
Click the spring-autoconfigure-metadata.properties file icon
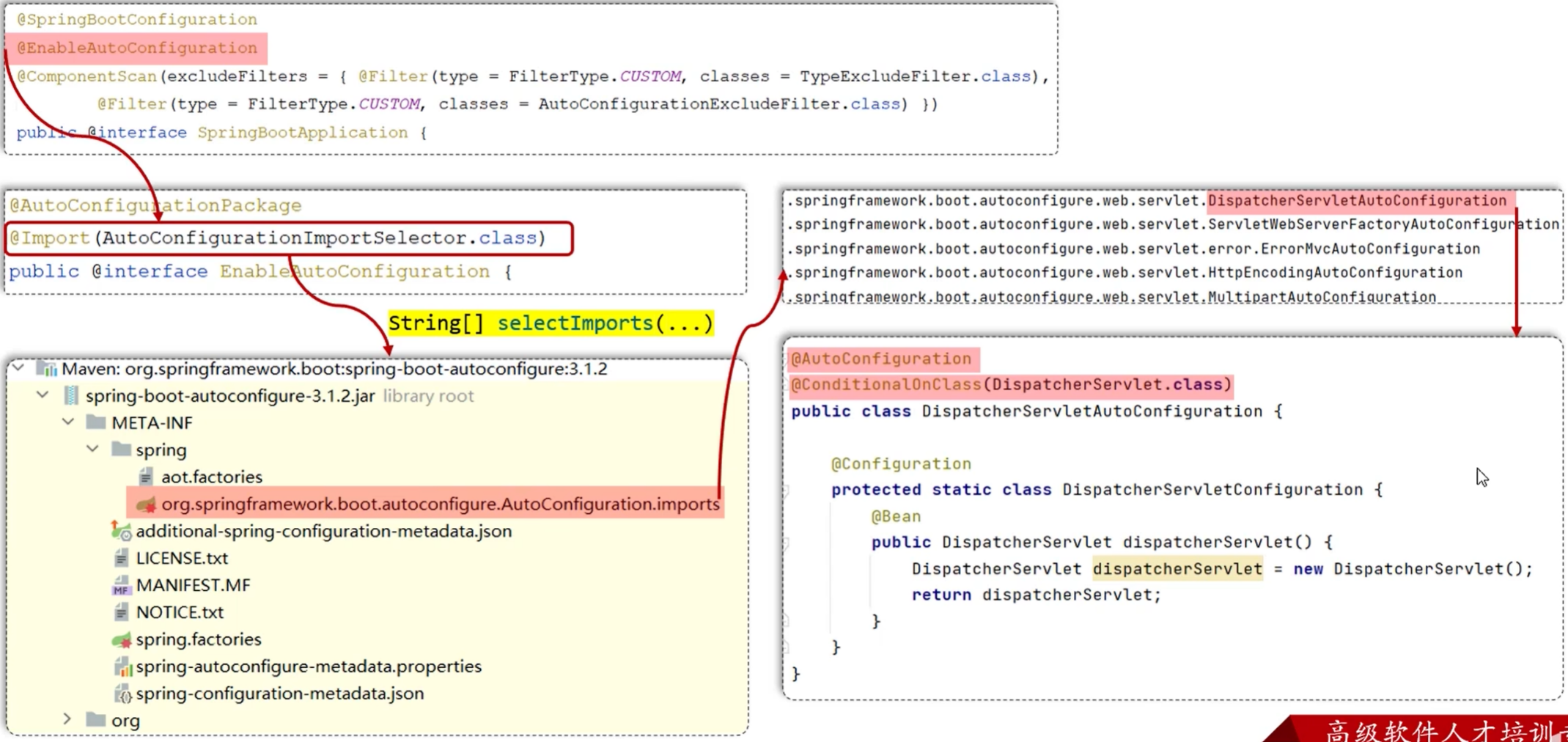122,667
